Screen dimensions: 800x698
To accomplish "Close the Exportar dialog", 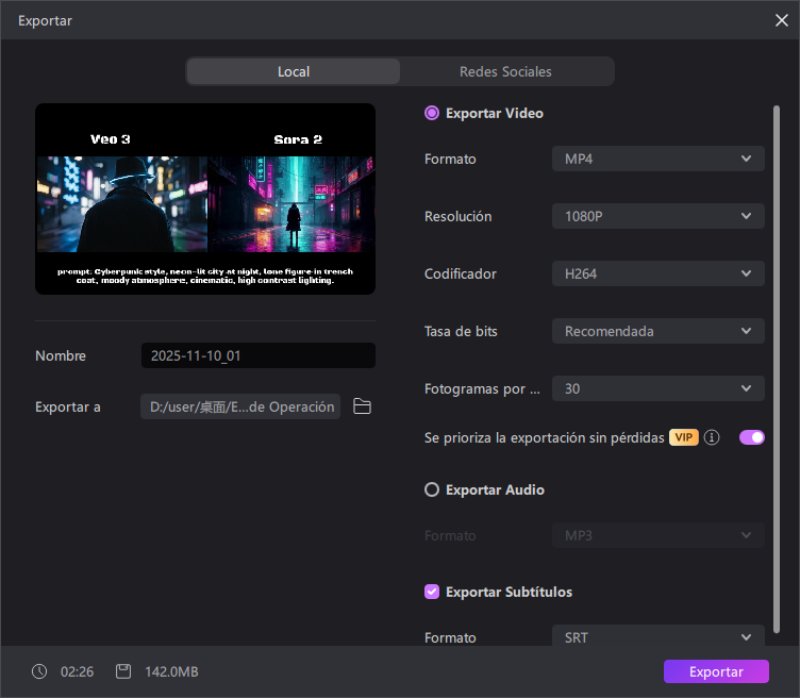I will (x=781, y=20).
